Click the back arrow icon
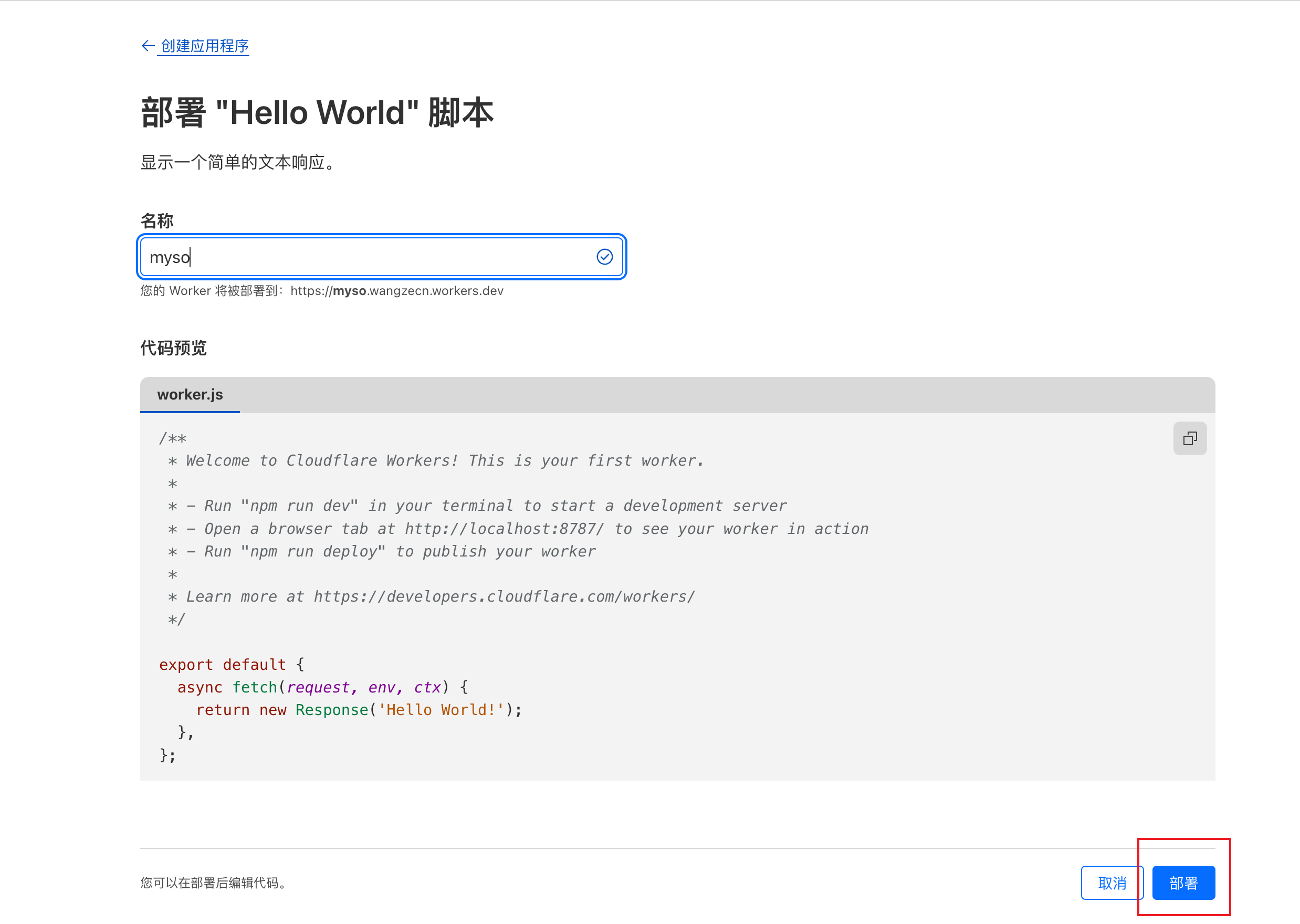The image size is (1300, 924). (x=148, y=46)
